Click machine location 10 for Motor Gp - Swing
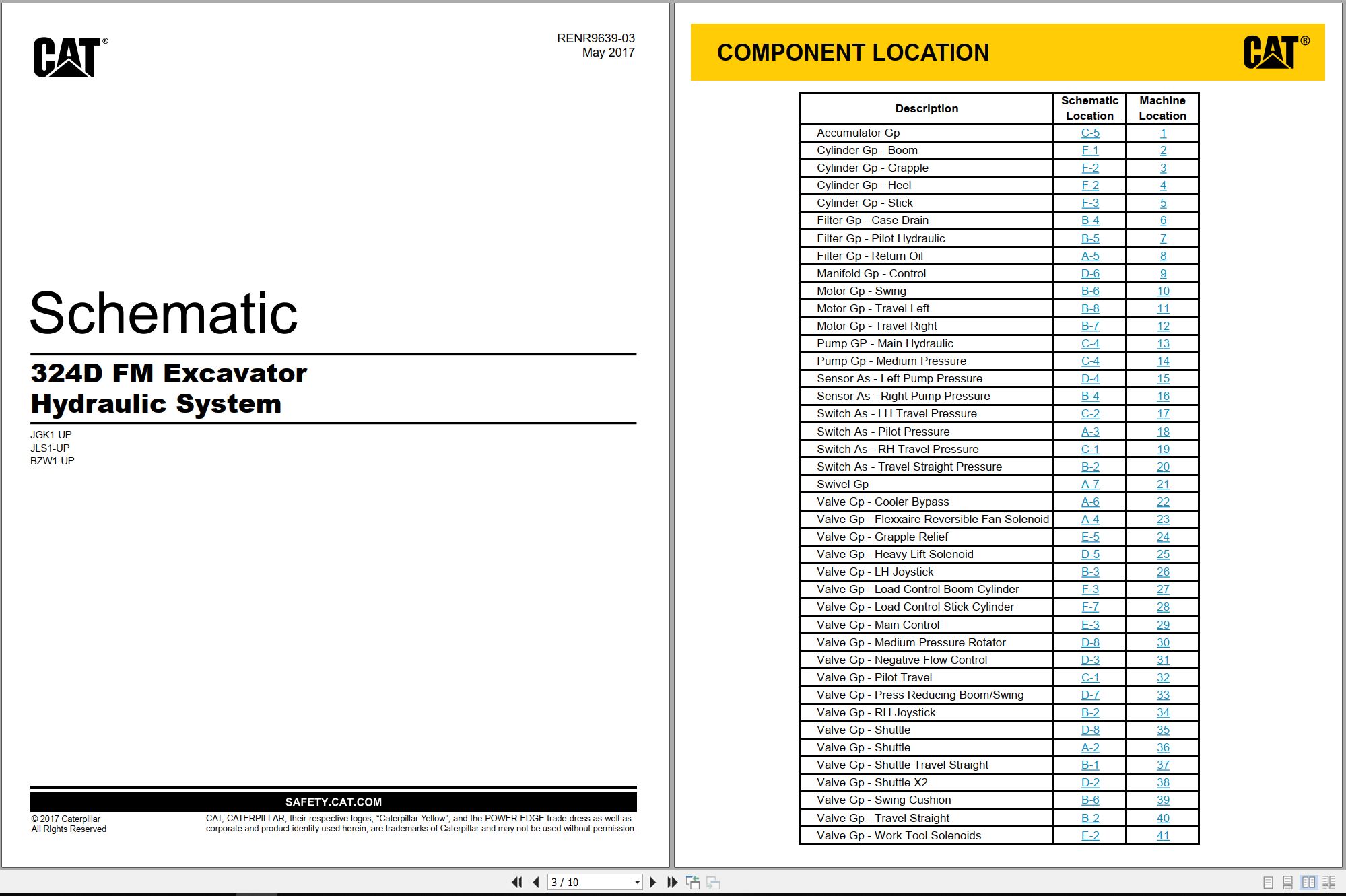 click(x=1163, y=291)
